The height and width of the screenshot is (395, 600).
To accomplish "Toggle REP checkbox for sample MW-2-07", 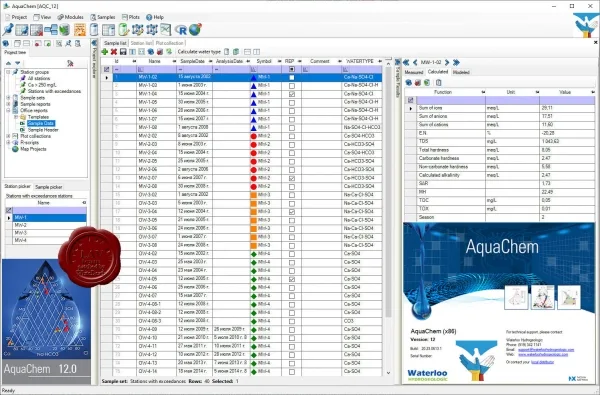I will tap(292, 178).
